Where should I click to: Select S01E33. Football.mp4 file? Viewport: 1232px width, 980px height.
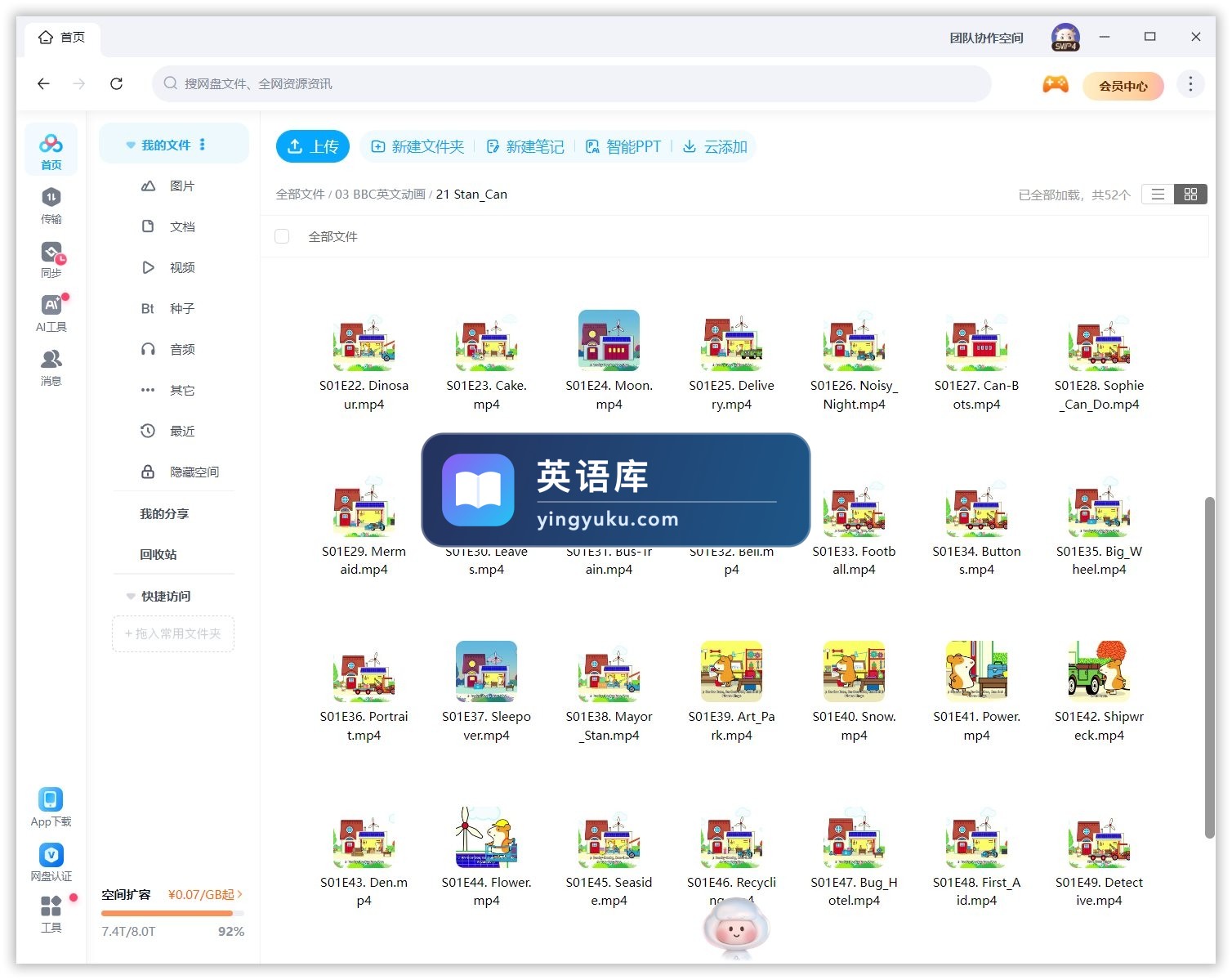[x=854, y=528]
